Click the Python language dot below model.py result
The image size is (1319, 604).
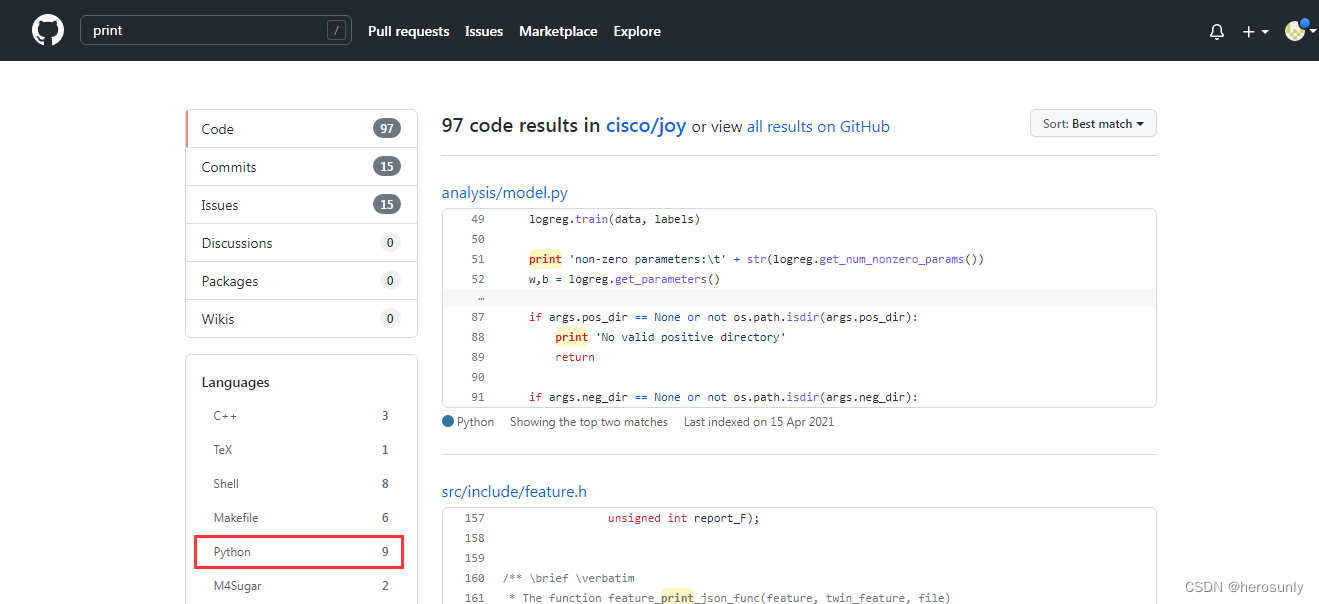(448, 421)
